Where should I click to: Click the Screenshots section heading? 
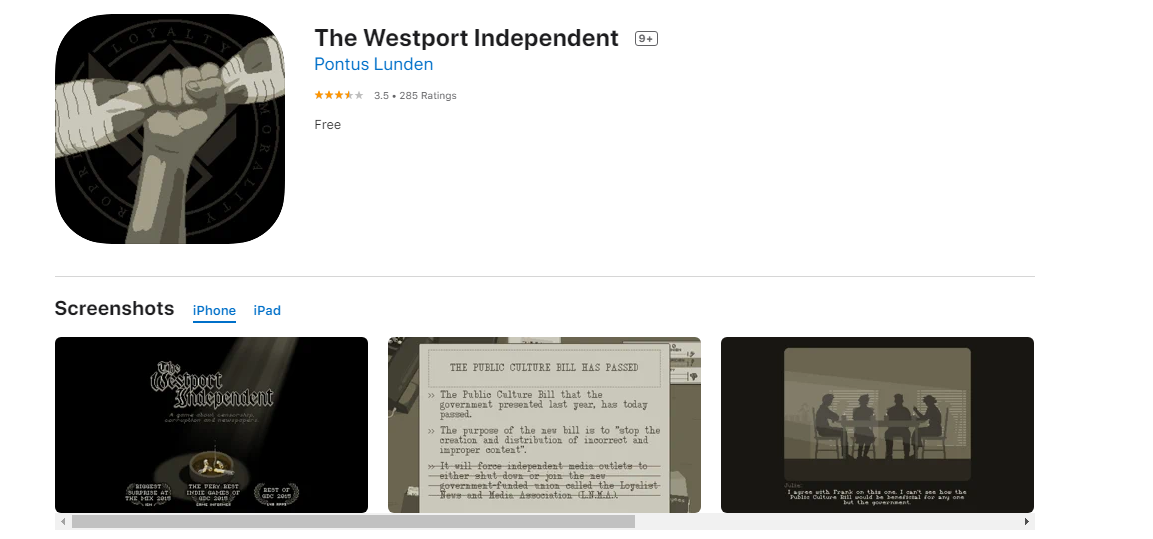(114, 308)
